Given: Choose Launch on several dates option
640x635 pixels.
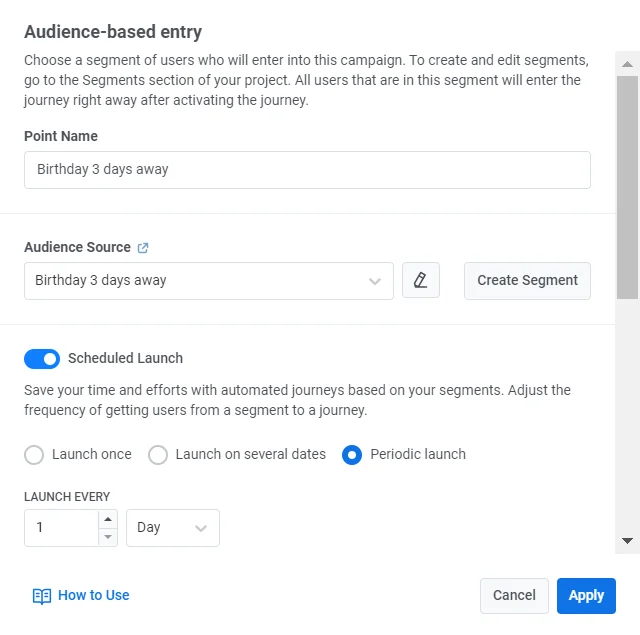Looking at the screenshot, I should [x=158, y=455].
